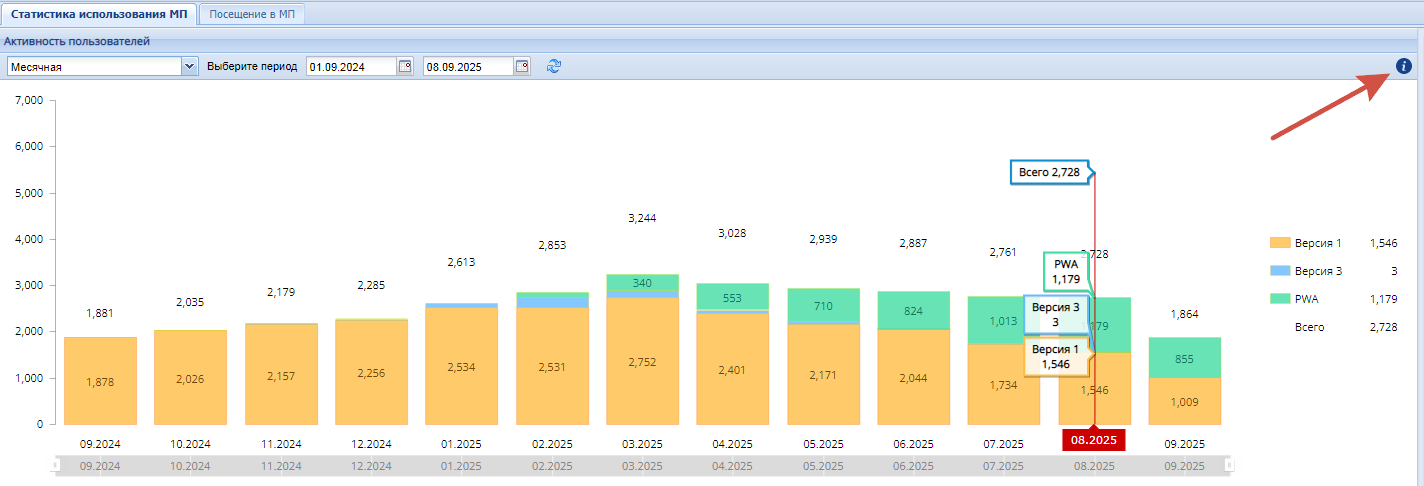Click the end date input field
The image size is (1424, 486).
[469, 66]
